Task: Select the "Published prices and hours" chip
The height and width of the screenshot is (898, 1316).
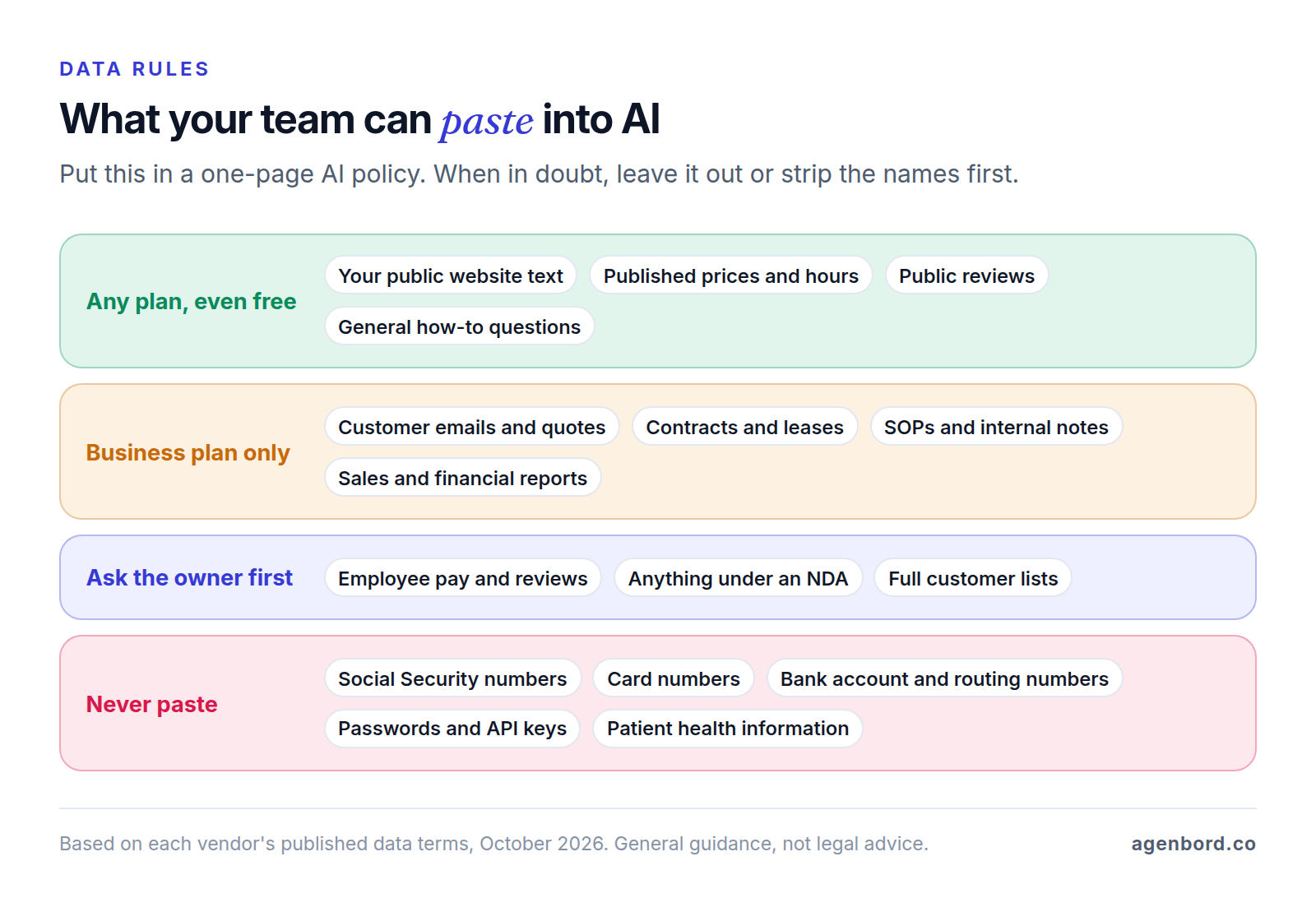Action: click(x=731, y=275)
